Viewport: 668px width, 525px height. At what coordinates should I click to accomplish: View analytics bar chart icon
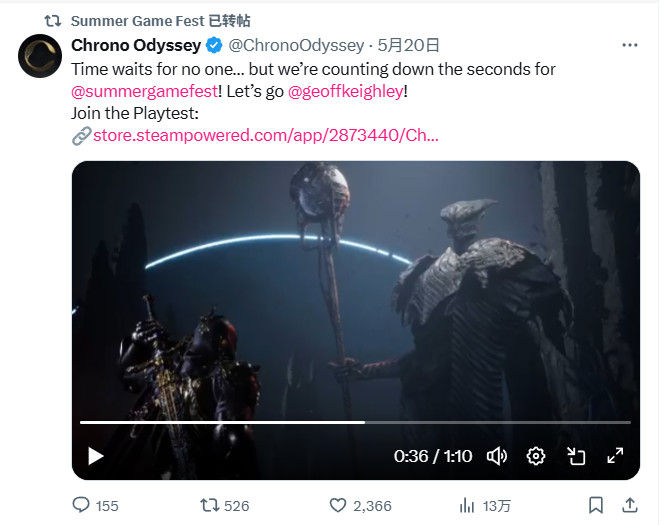click(x=467, y=505)
